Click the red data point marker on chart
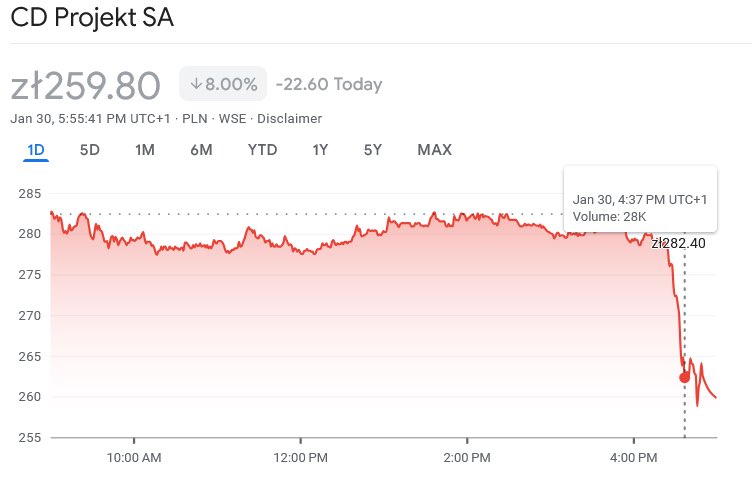 point(684,377)
